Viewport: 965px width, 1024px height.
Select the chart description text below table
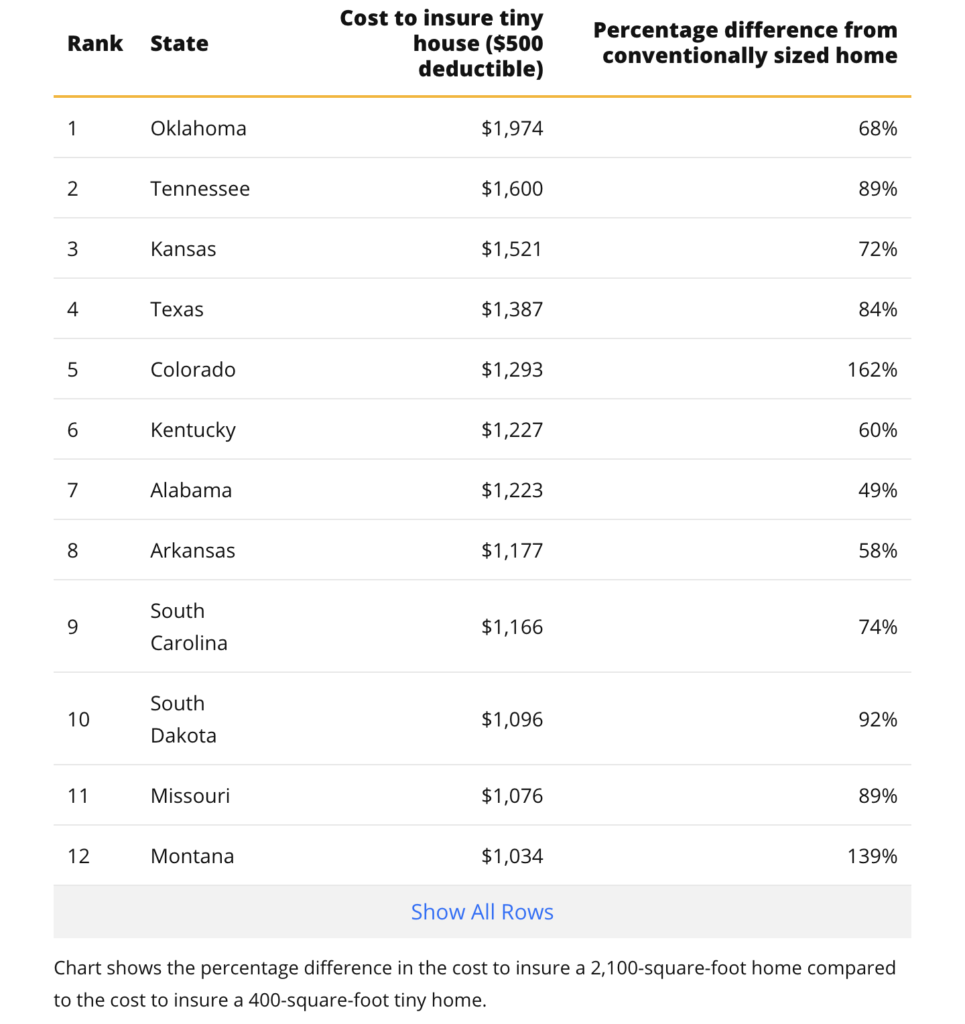[x=474, y=981]
